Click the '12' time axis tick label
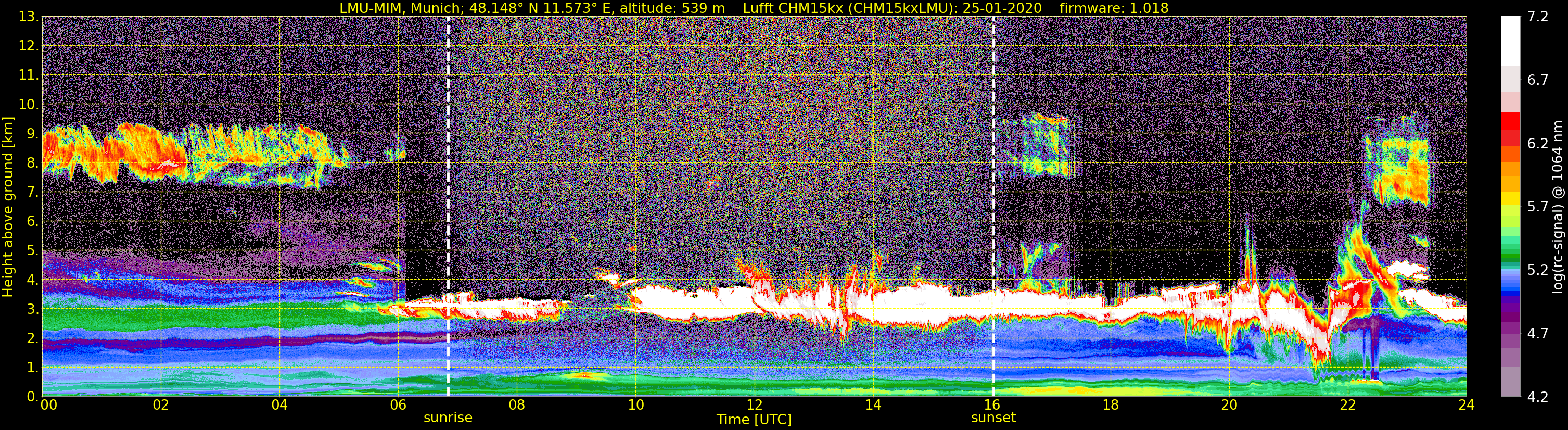This screenshot has height=430, width=1568. [754, 405]
